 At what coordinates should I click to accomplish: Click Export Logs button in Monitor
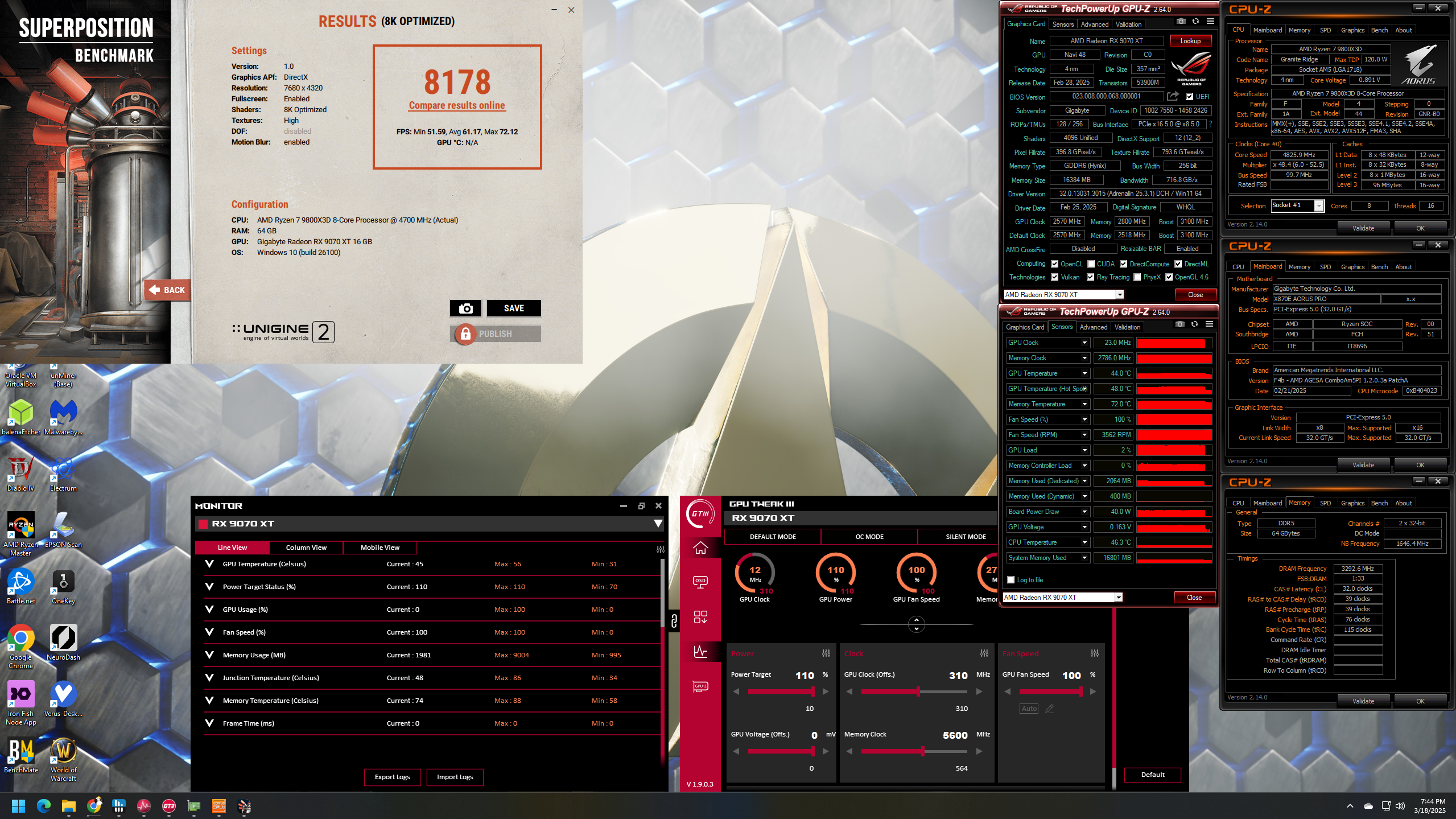(393, 777)
